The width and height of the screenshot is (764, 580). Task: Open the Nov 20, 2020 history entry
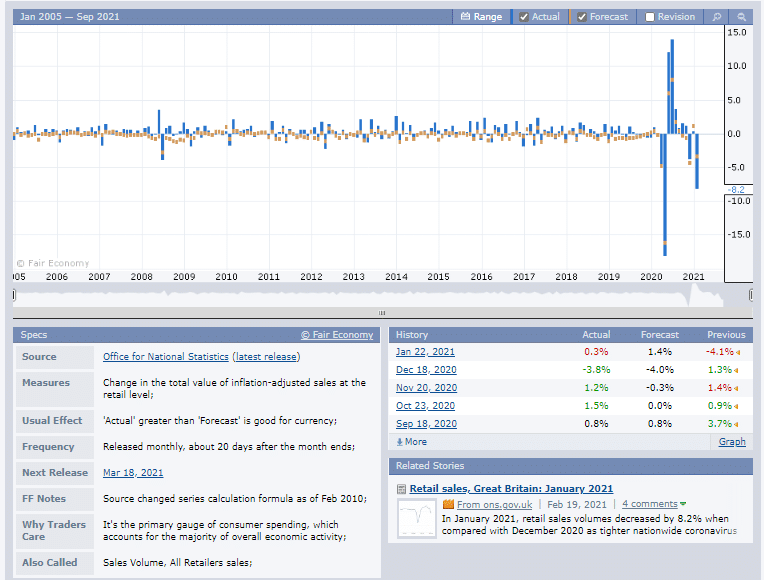[426, 388]
